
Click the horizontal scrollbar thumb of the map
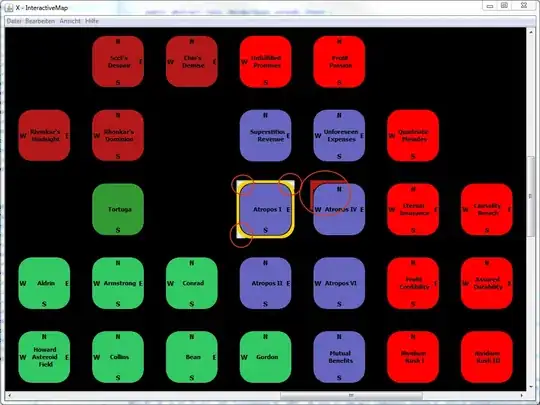(351, 395)
